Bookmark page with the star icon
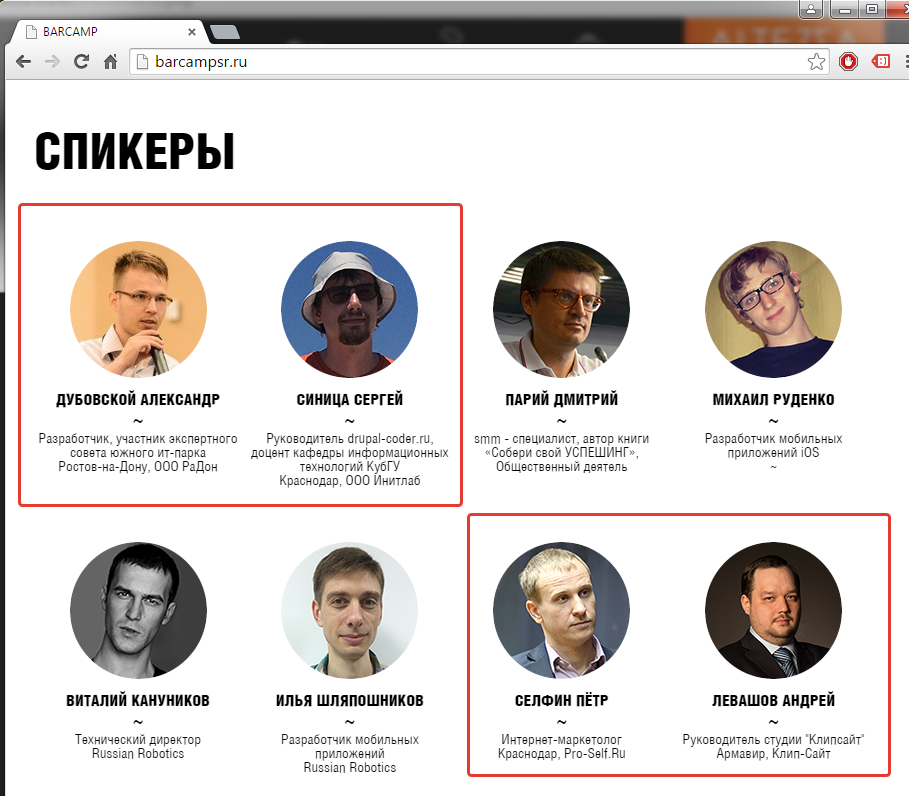This screenshot has height=796, width=909. (x=816, y=61)
